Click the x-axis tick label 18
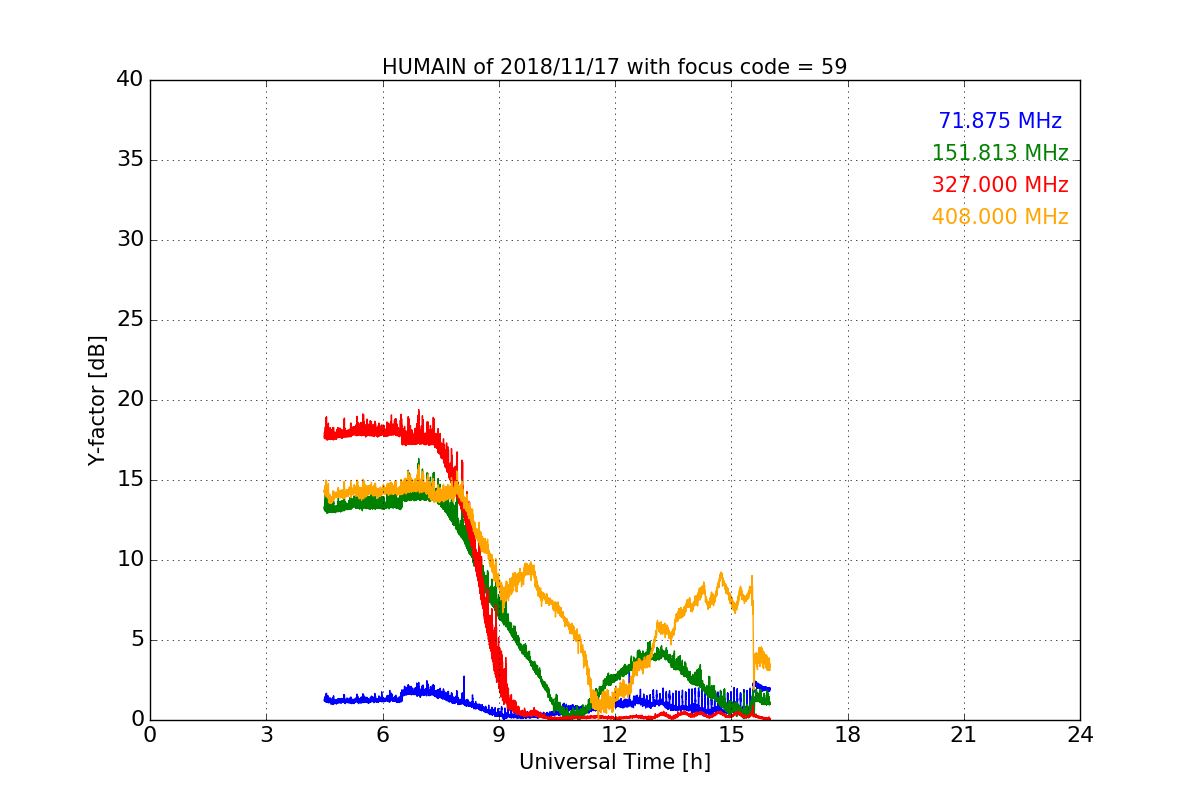Screen dimensions: 1200x800 (x=848, y=735)
